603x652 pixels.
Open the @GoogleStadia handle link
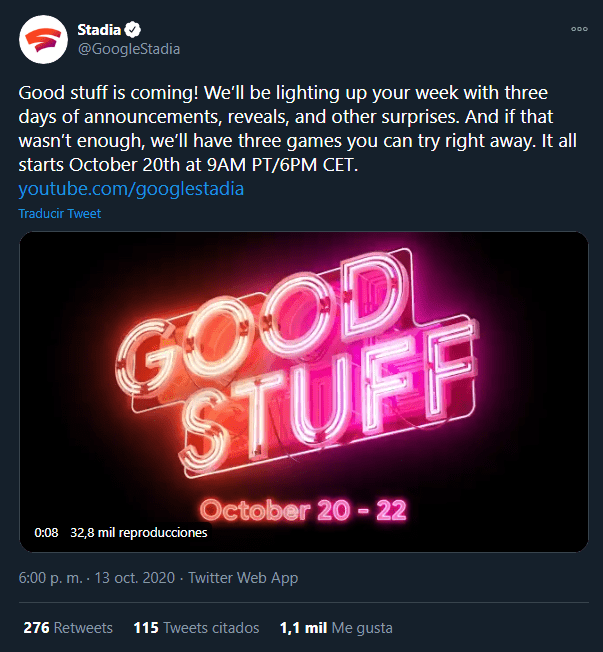pos(129,49)
